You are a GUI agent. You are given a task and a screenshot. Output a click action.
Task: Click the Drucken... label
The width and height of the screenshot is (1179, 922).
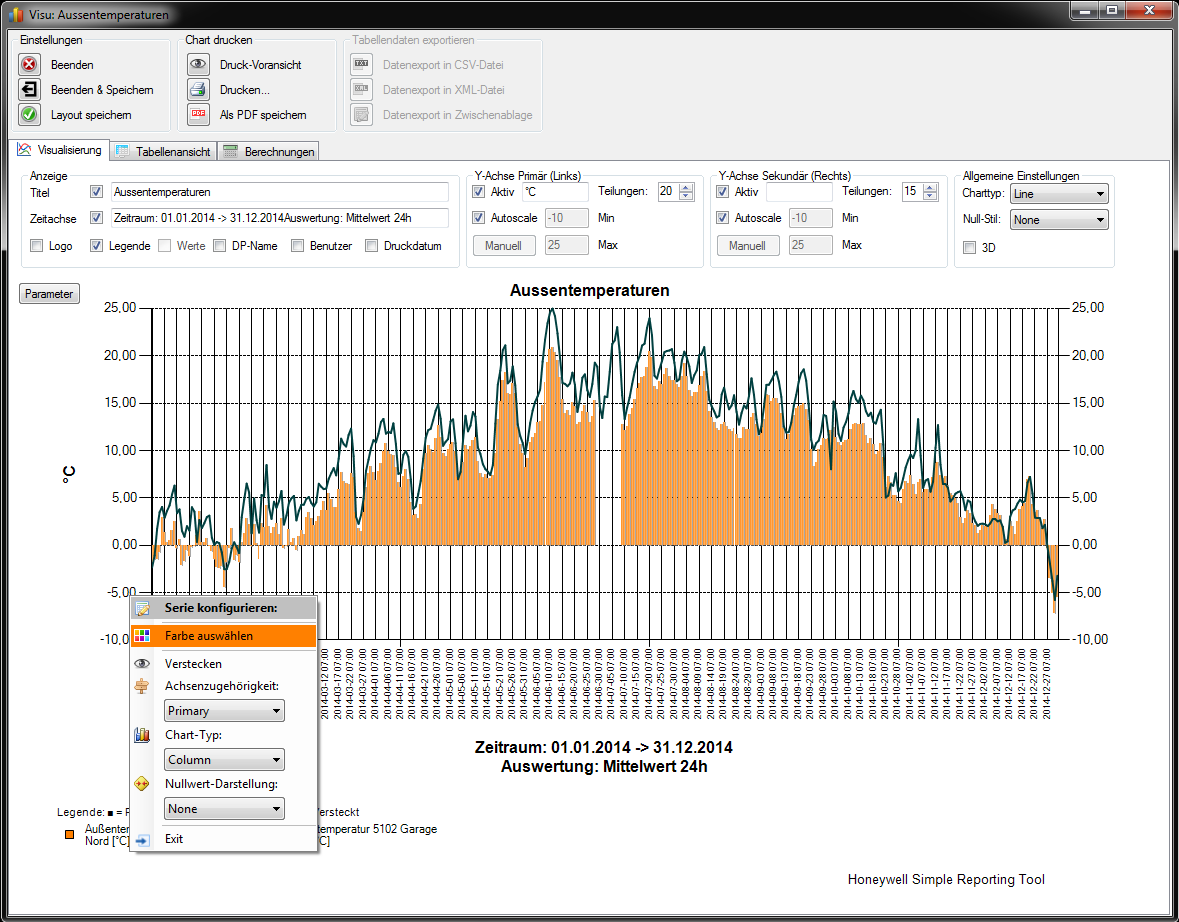pyautogui.click(x=244, y=89)
